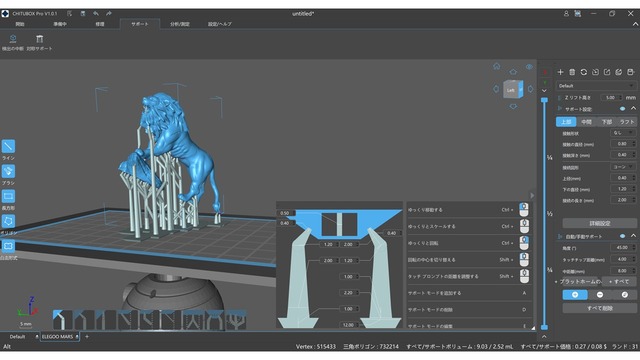Collapse the サポート設定 section with its chevron
640x360 pixels.
pos(633,109)
